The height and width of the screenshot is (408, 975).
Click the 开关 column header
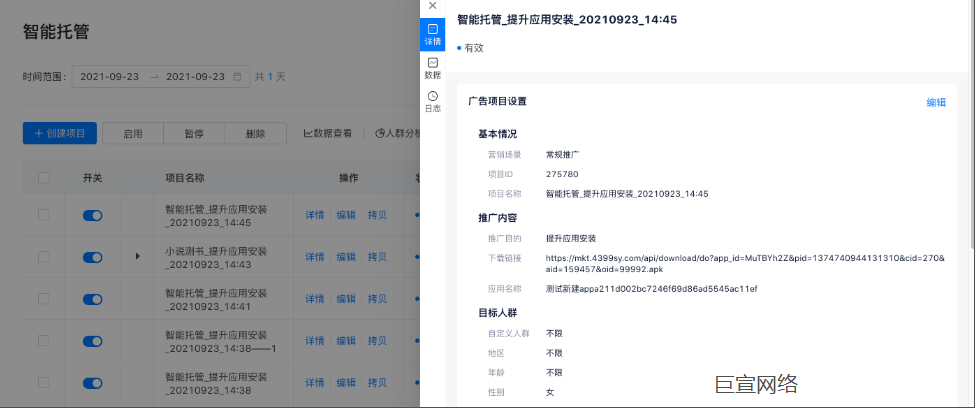[93, 178]
